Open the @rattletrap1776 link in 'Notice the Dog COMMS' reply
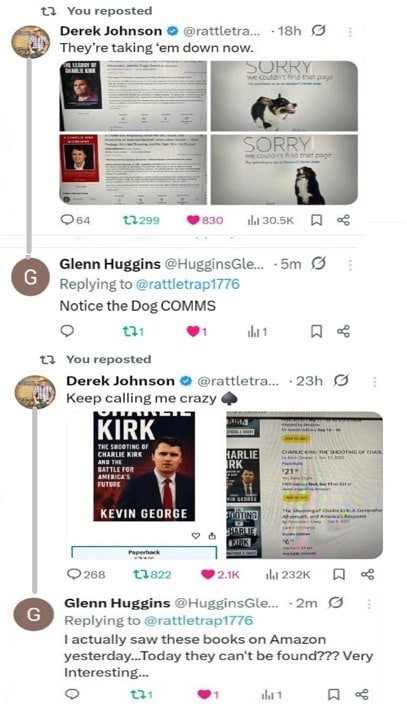Screen dimensions: 407x708 pos(187,284)
